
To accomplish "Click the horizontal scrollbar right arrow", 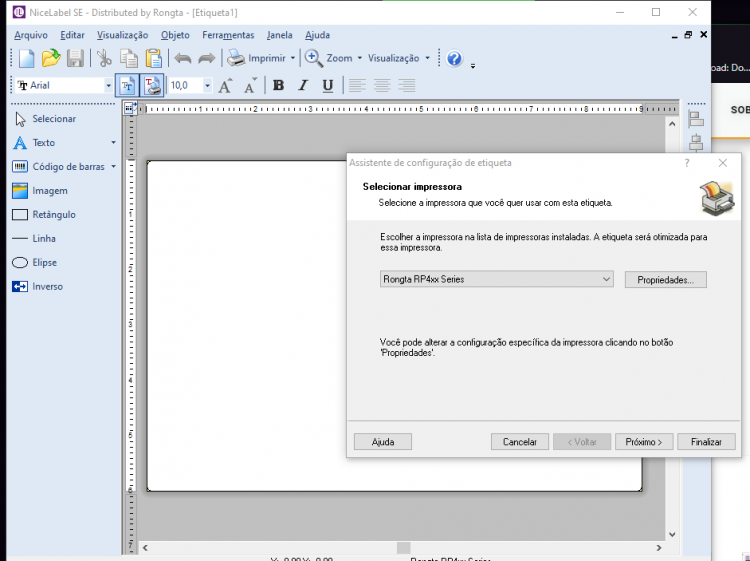I will click(x=659, y=548).
